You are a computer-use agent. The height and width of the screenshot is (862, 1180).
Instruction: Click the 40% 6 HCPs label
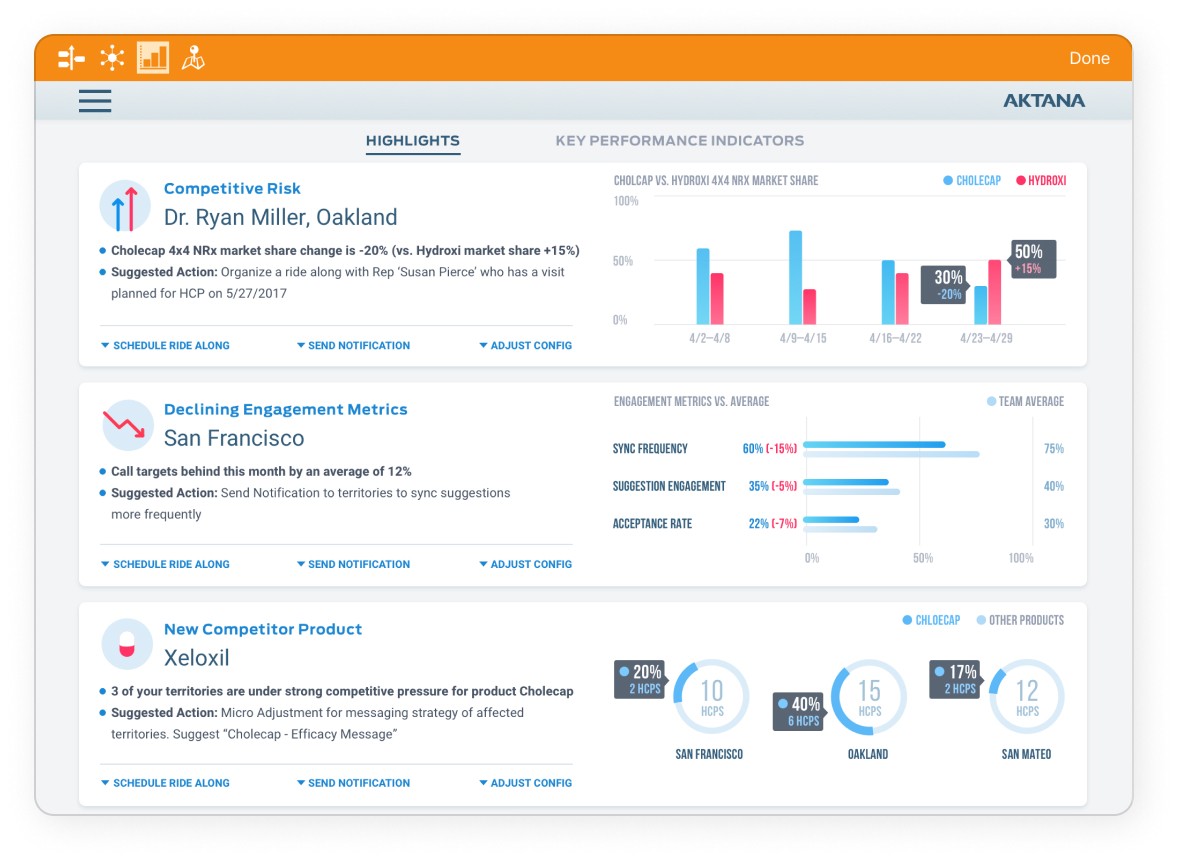799,711
